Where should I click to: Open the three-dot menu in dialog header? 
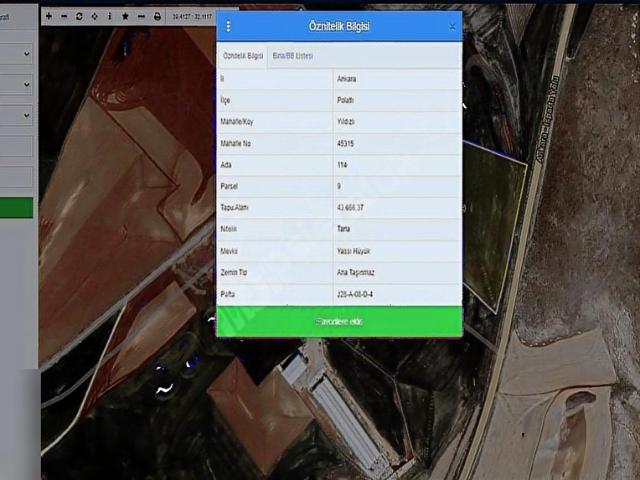tap(228, 27)
